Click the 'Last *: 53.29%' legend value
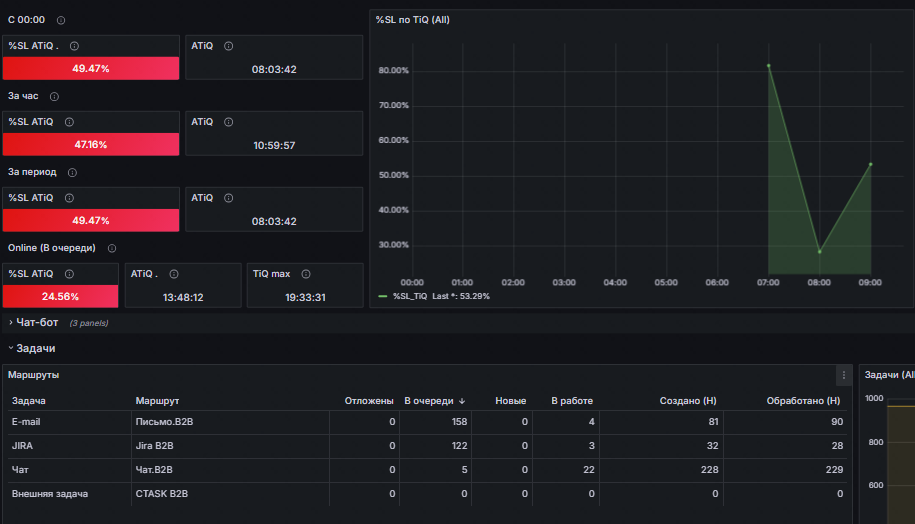 pos(460,296)
